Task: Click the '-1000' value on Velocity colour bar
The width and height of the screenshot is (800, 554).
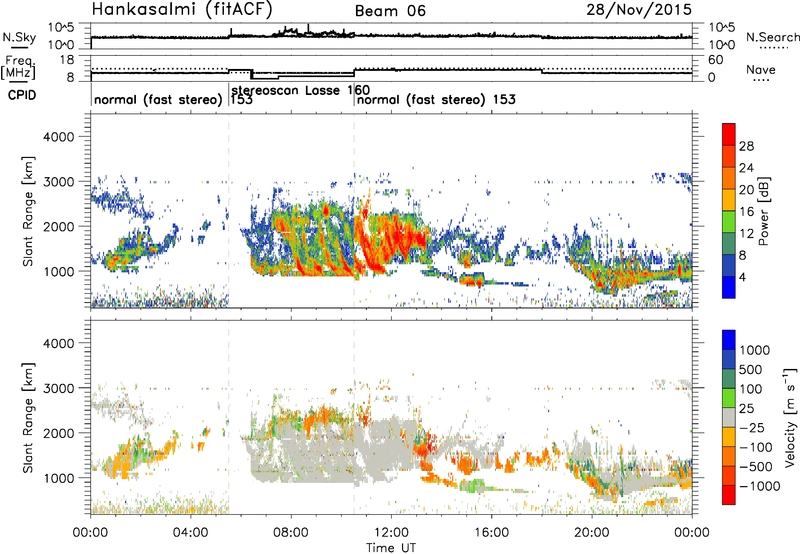Action: 759,486
